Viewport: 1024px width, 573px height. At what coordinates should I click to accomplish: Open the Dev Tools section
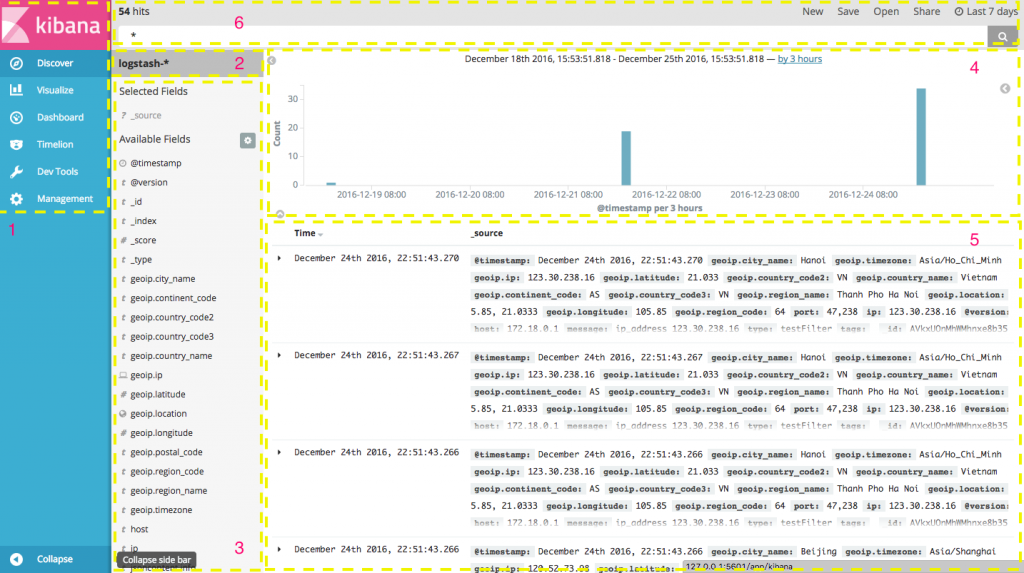point(55,172)
